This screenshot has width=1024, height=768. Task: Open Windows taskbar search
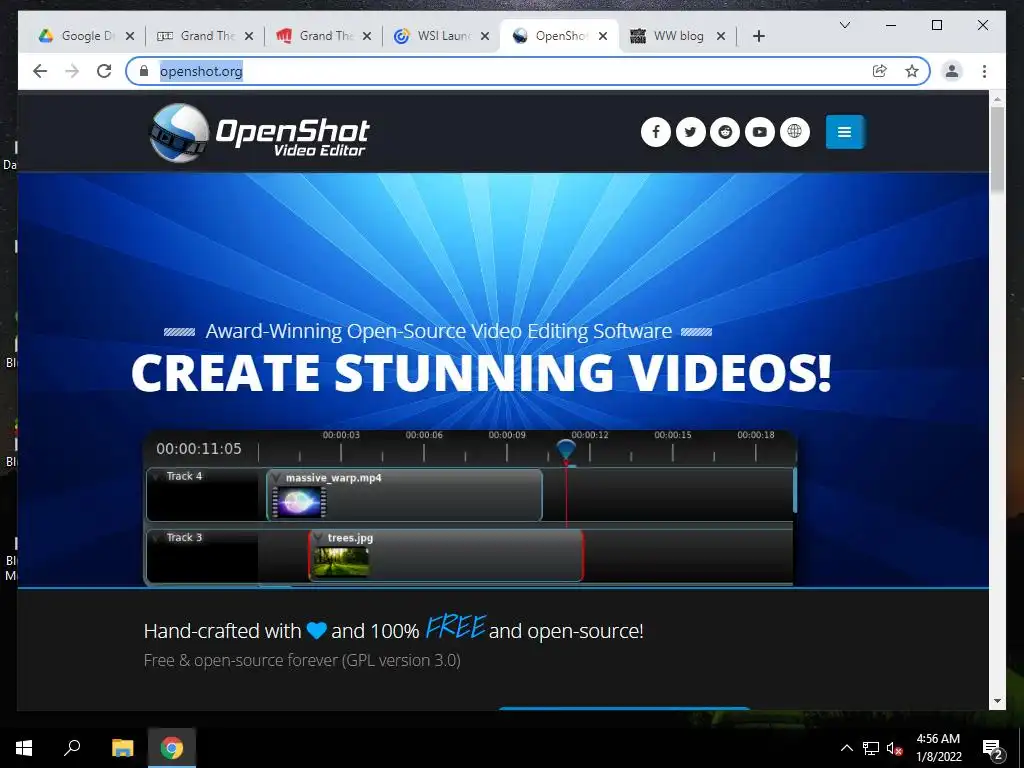(72, 748)
